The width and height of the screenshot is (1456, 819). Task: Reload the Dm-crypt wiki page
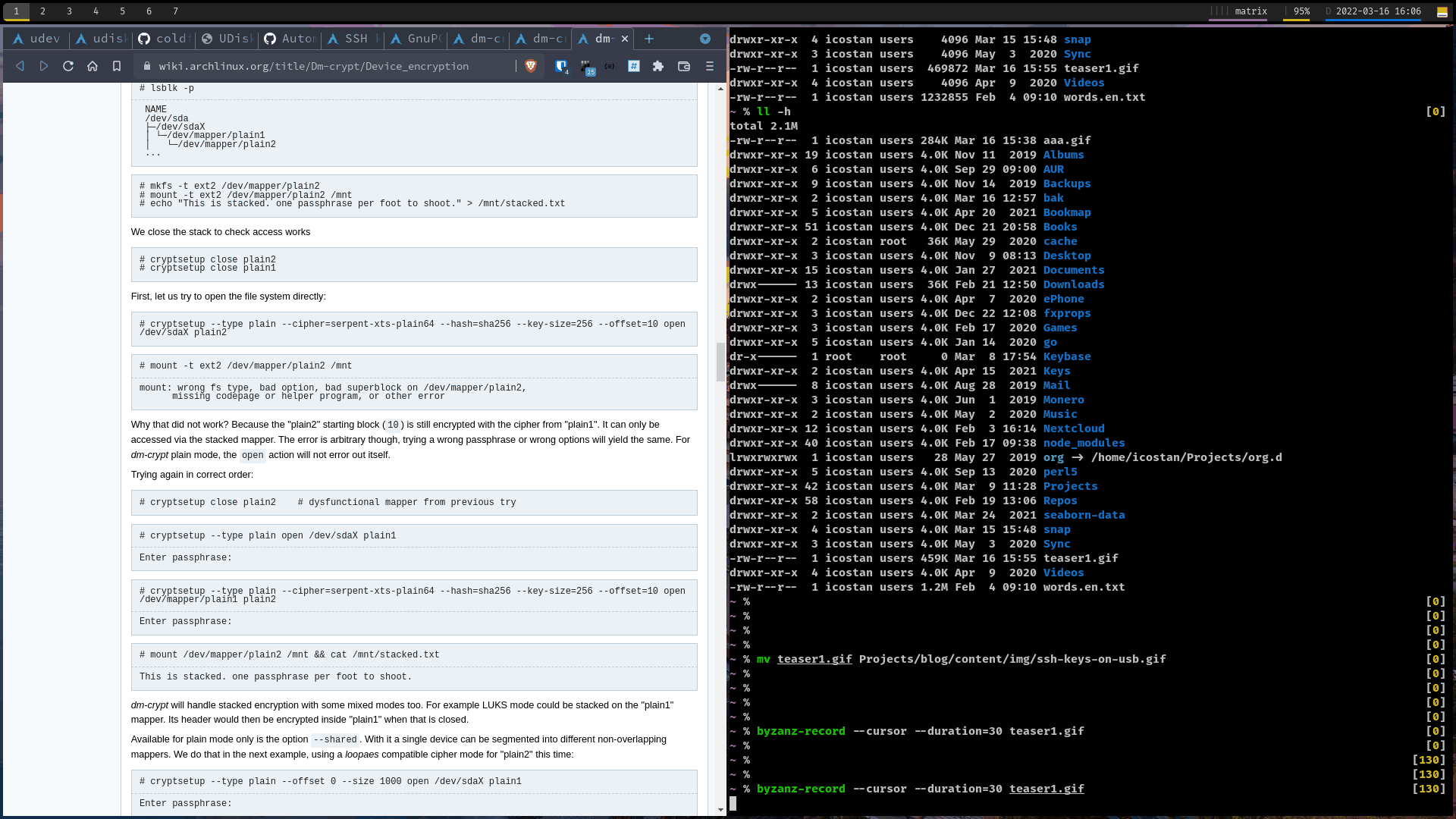point(68,66)
